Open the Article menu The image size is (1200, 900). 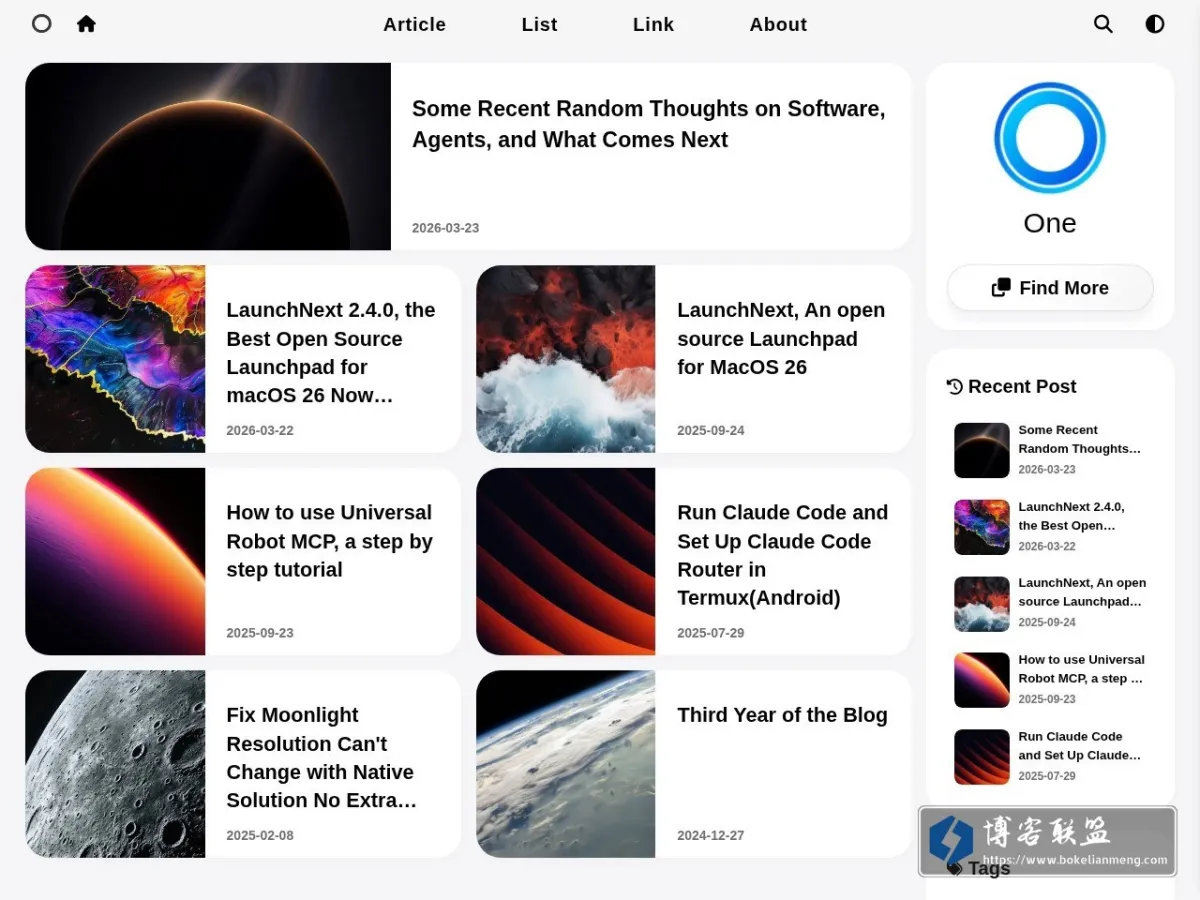click(x=415, y=25)
